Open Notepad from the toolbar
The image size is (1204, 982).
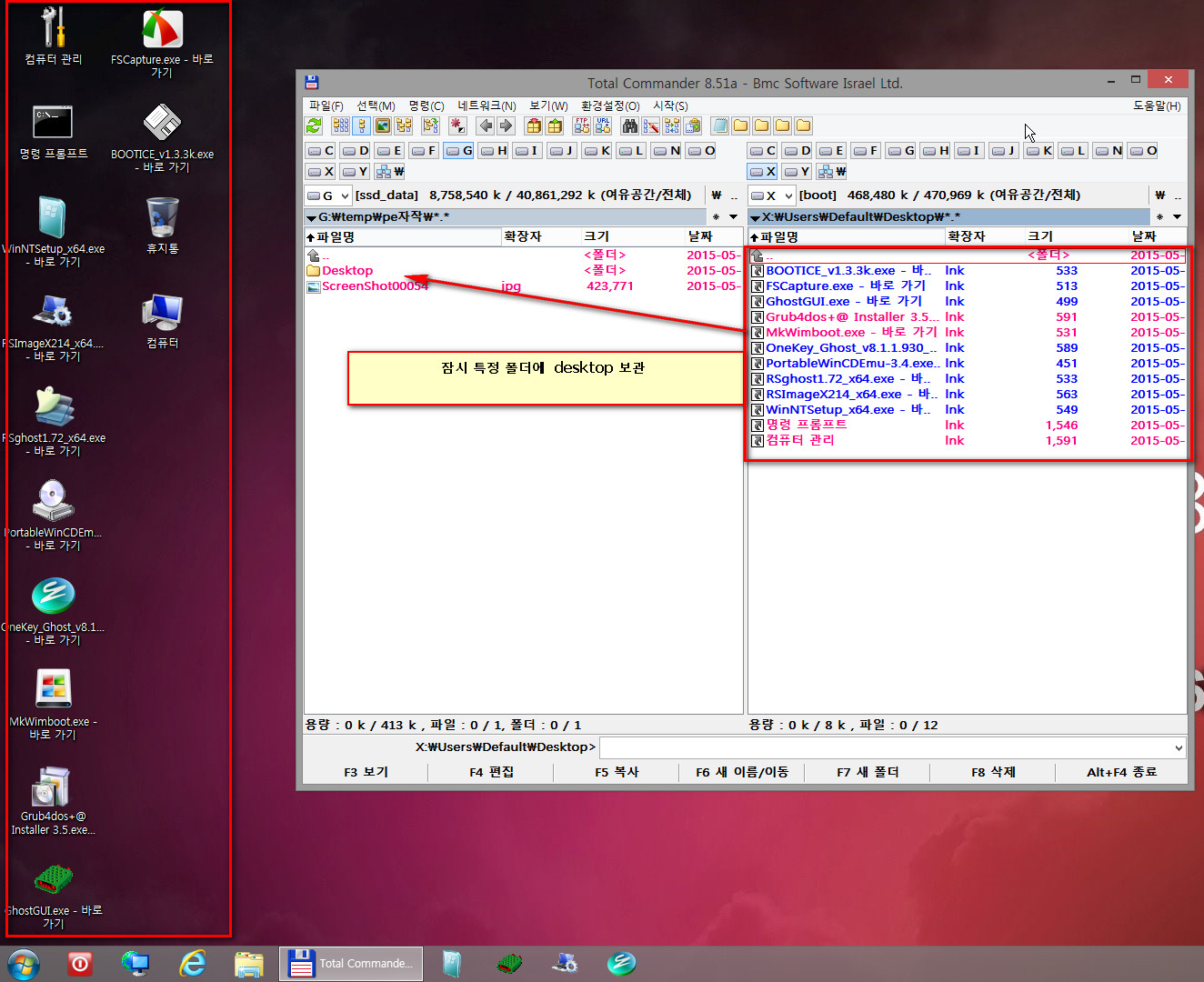(720, 125)
